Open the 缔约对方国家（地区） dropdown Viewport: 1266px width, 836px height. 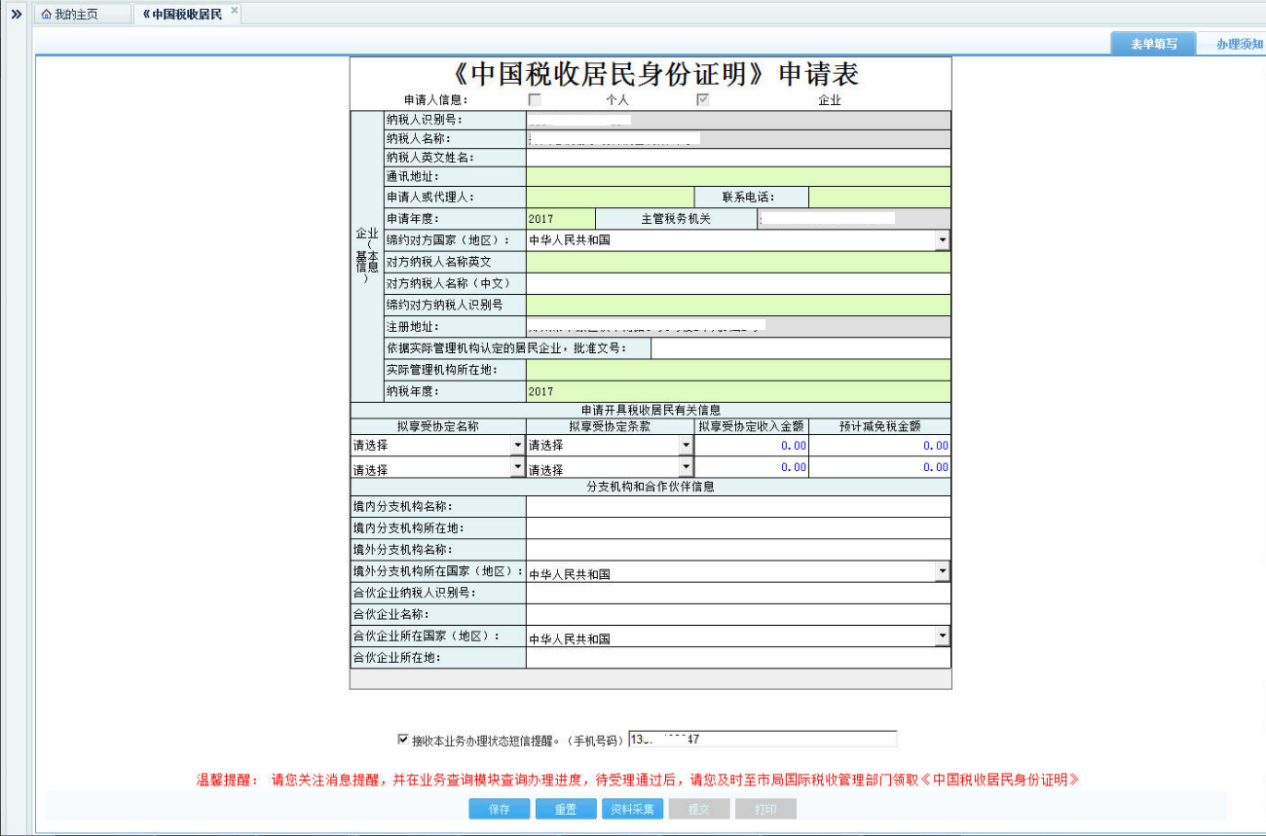click(x=941, y=240)
